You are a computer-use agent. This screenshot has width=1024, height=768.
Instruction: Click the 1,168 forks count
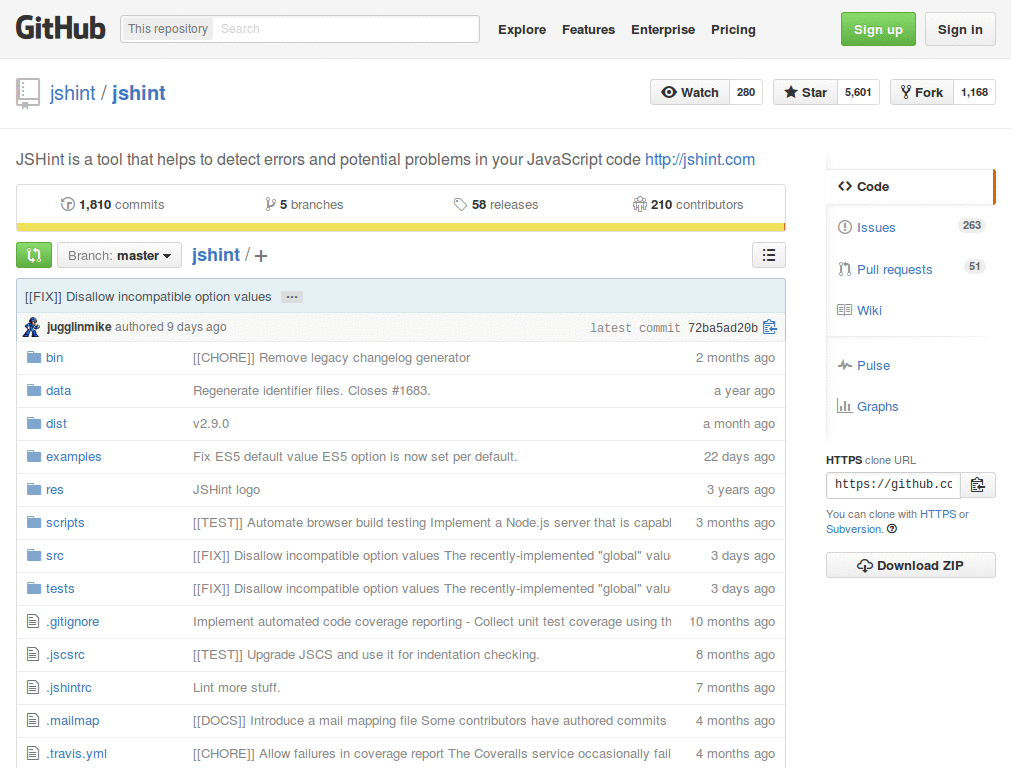pyautogui.click(x=974, y=93)
